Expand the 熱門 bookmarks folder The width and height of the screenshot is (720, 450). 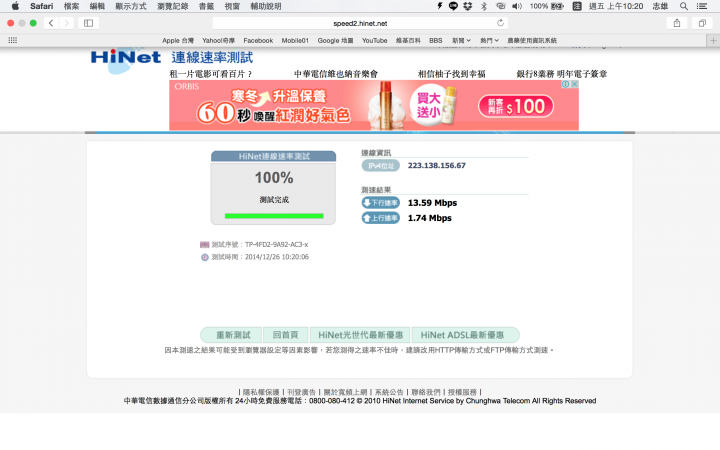(489, 40)
